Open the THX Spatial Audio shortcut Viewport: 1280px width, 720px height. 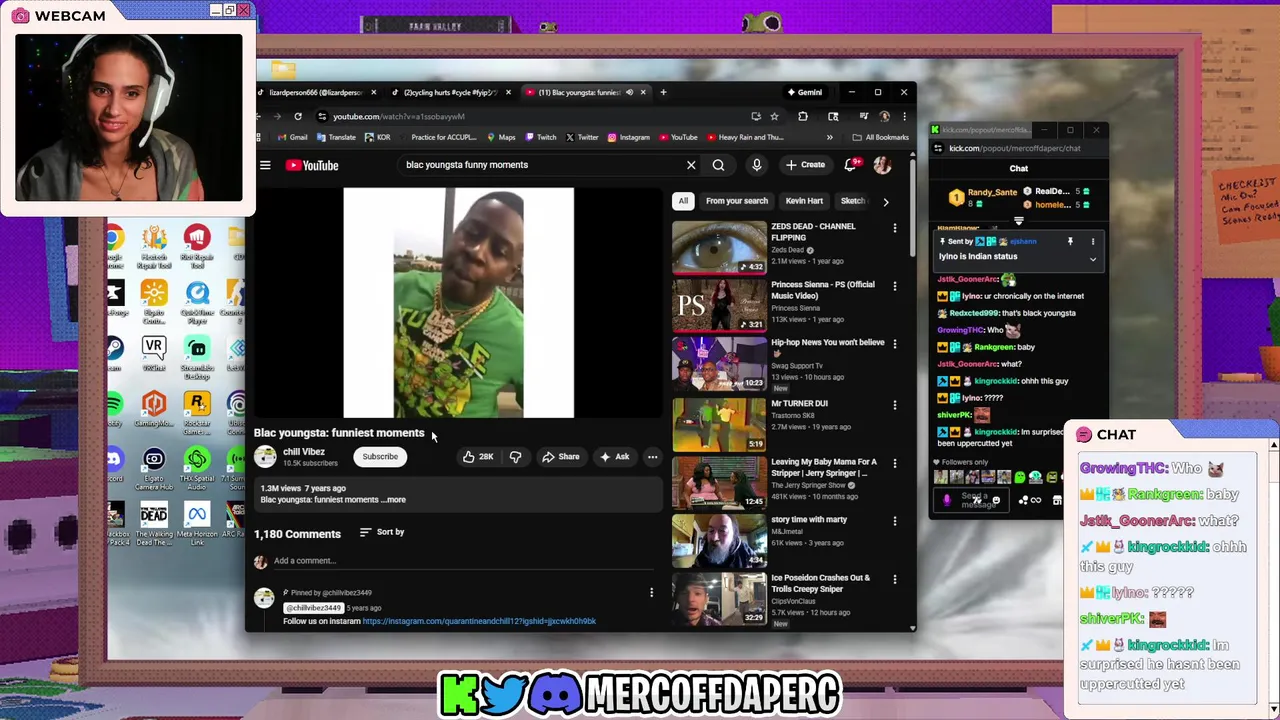(x=197, y=467)
